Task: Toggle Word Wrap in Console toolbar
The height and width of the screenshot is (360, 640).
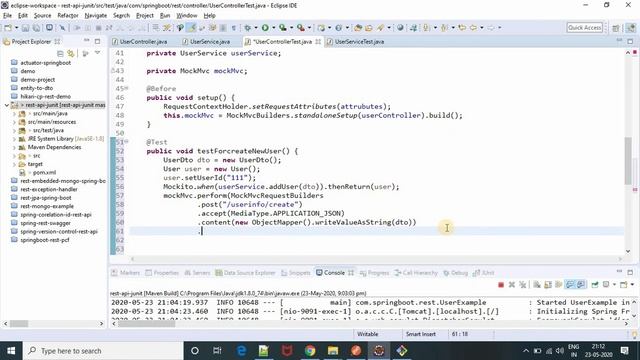Action: 559,284
